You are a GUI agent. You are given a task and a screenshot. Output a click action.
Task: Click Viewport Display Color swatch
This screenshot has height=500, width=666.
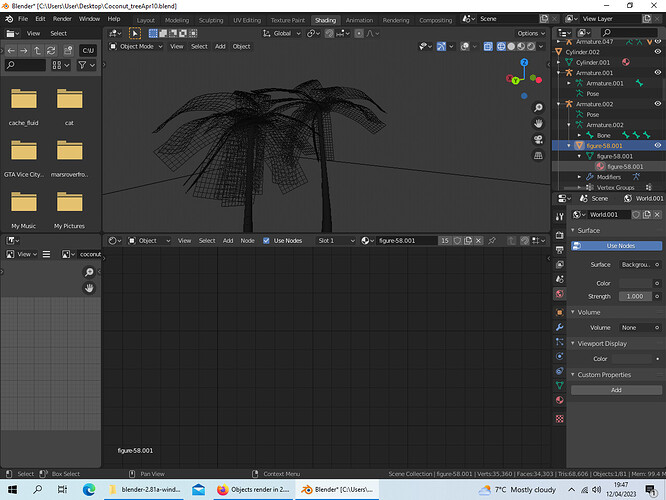(x=632, y=359)
